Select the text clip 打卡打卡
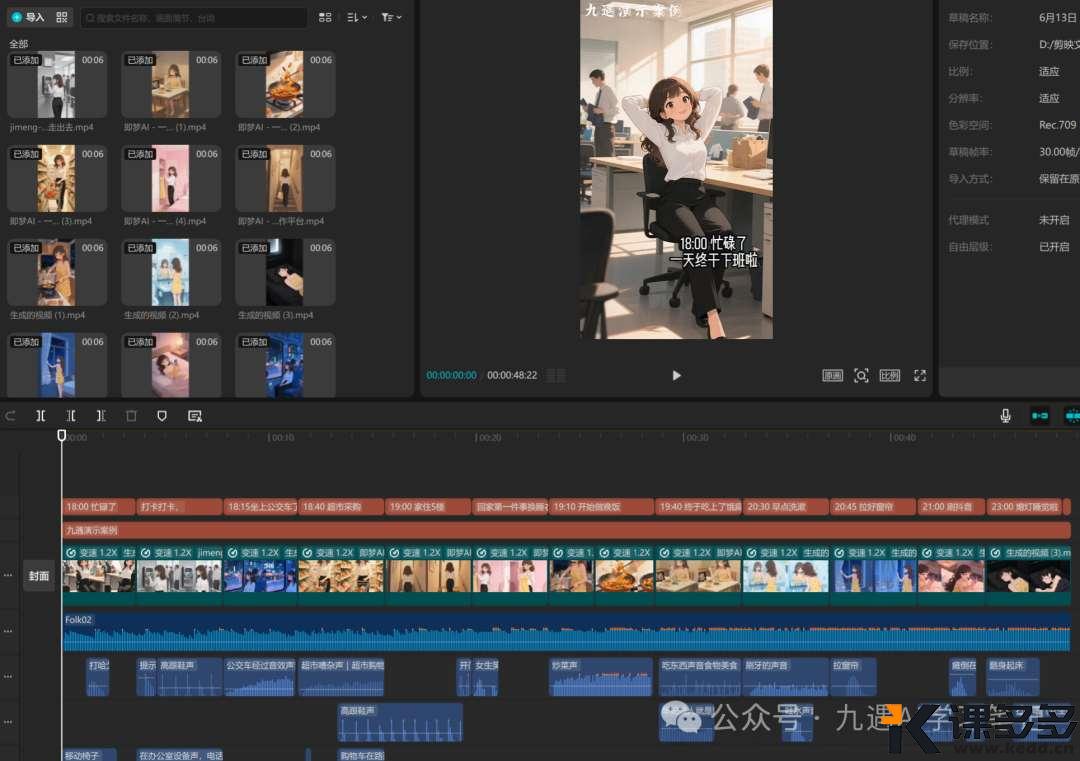The width and height of the screenshot is (1080, 761). (179, 507)
